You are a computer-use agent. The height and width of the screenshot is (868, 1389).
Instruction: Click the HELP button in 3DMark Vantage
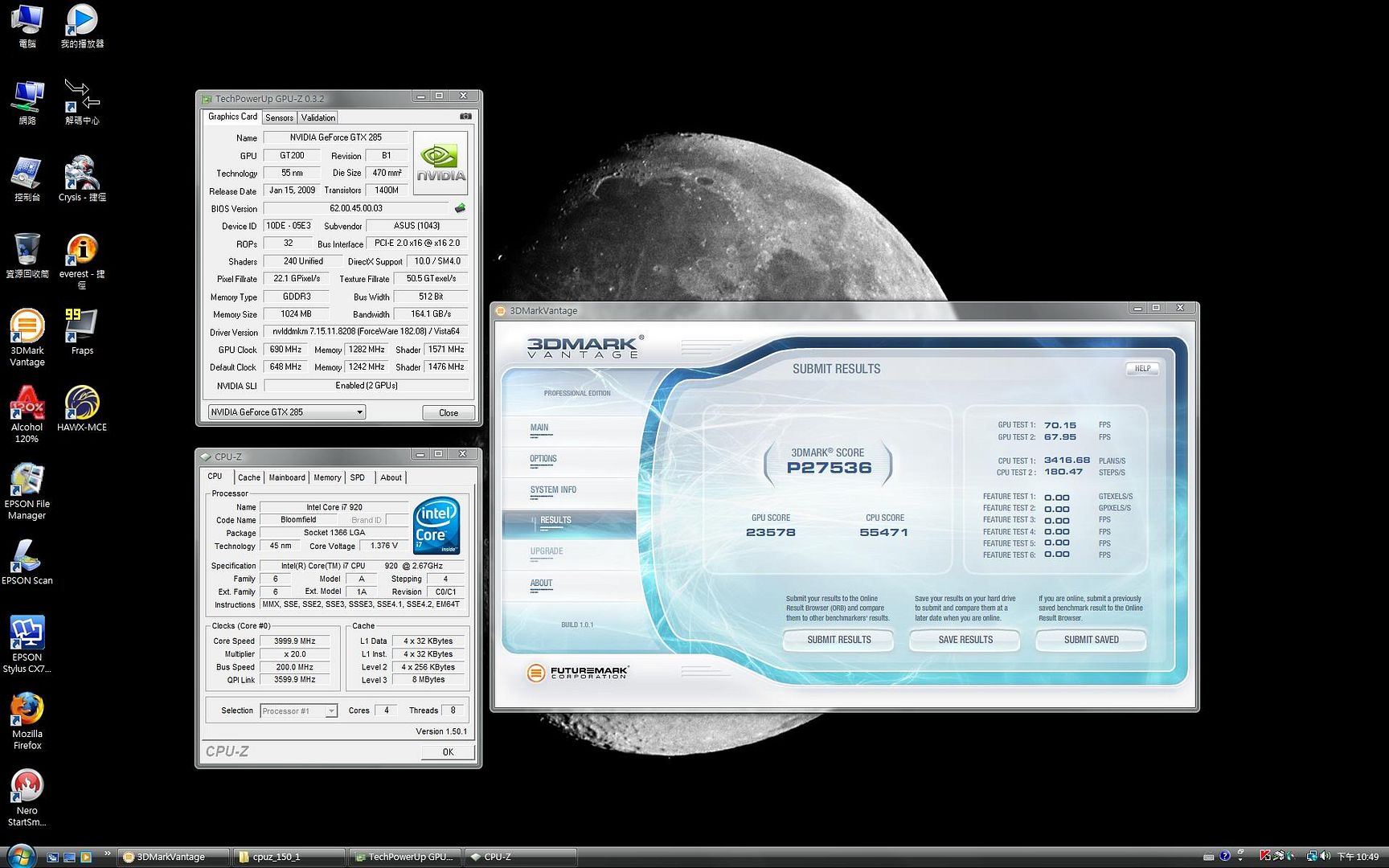point(1142,369)
